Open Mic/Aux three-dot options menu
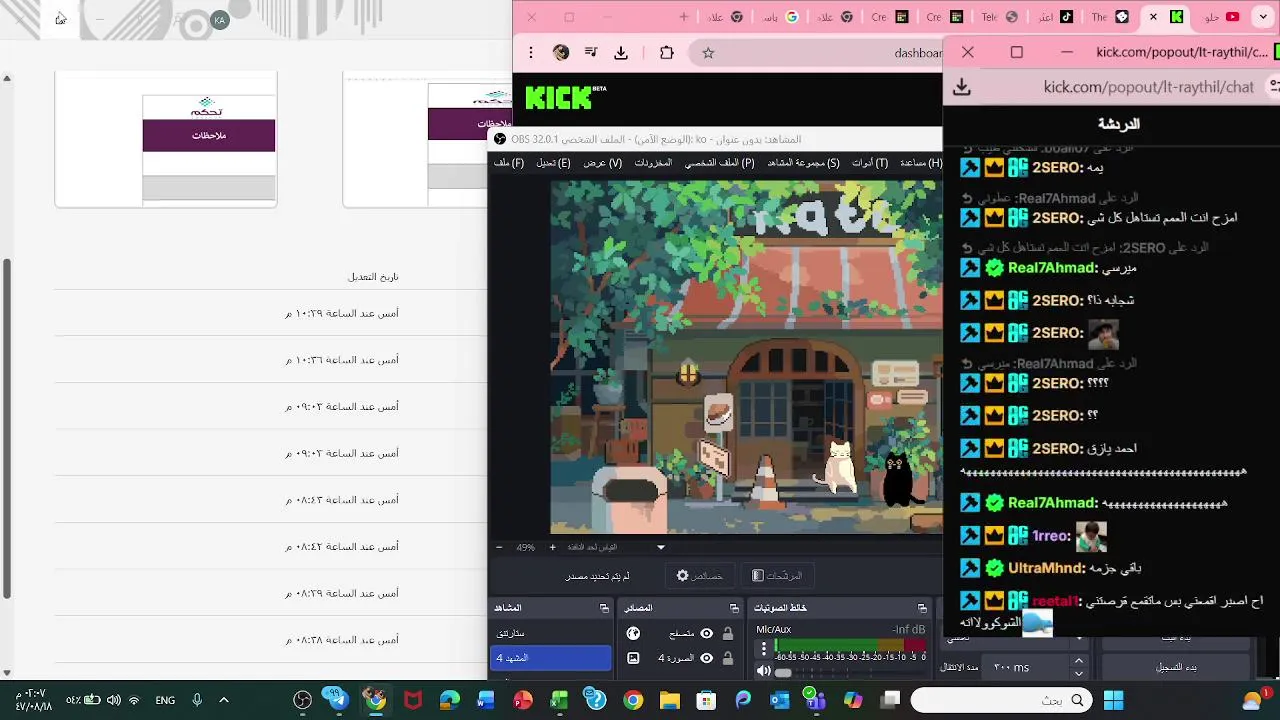 click(x=764, y=648)
